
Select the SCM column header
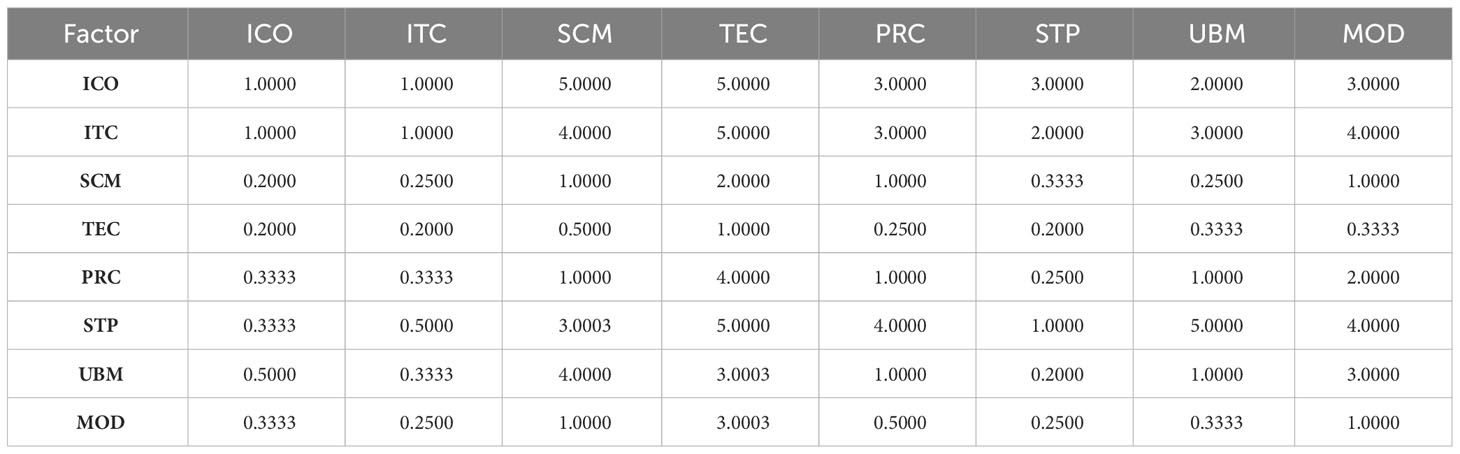point(585,34)
